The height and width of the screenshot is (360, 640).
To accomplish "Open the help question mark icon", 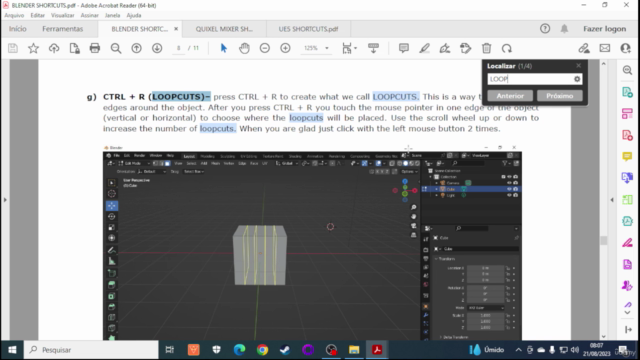I will [545, 29].
